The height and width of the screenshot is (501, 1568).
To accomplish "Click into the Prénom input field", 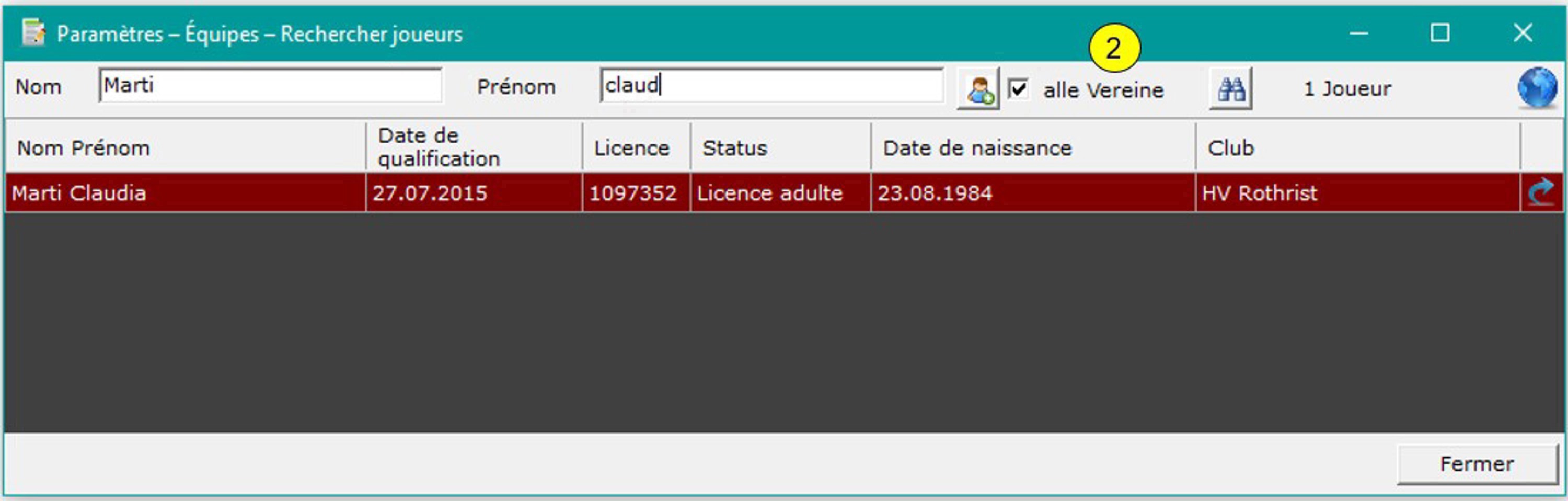I will [x=770, y=85].
